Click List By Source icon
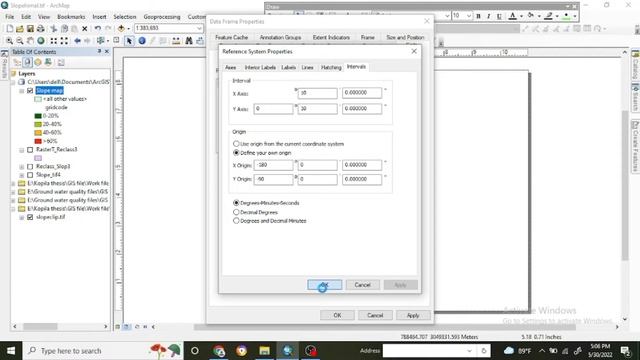Viewport: 640px width, 360px height. [x=27, y=62]
